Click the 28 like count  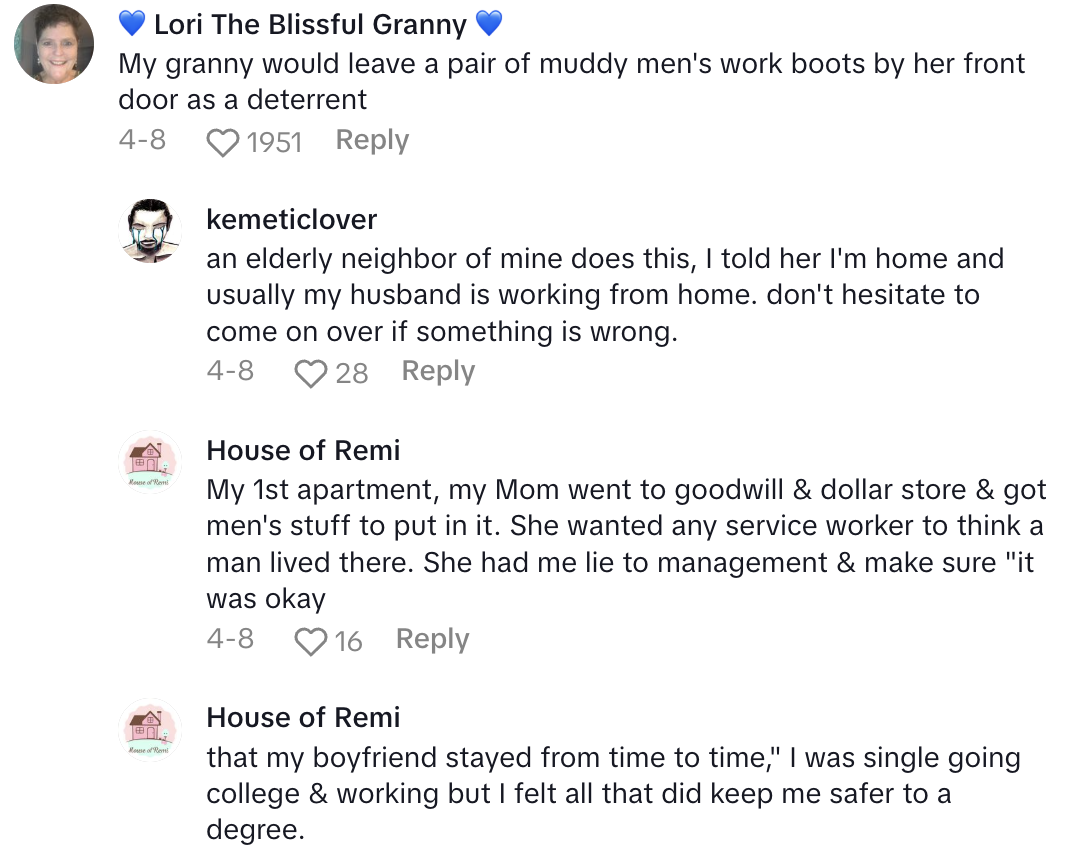click(x=351, y=374)
